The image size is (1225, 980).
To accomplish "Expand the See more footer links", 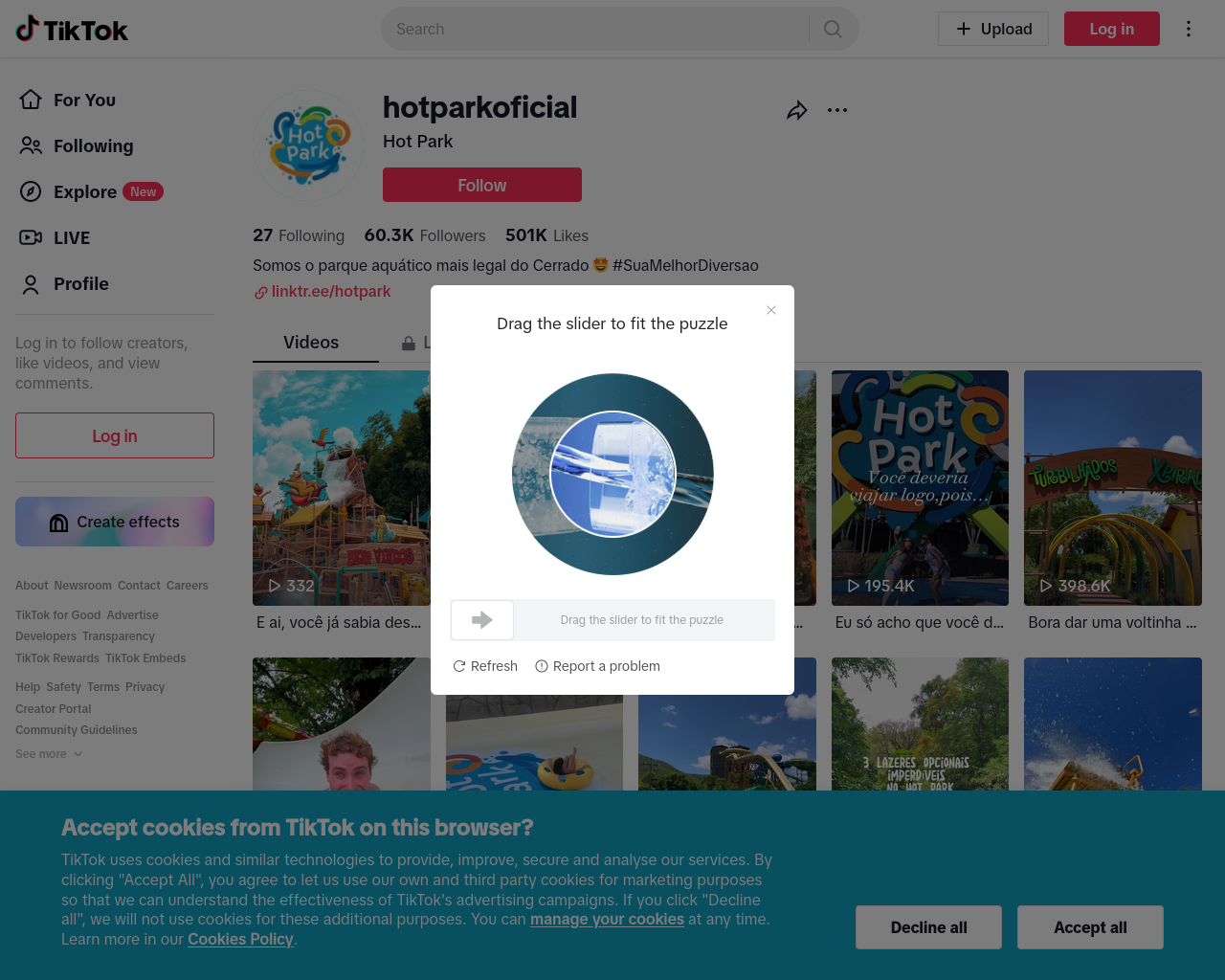I will tap(49, 754).
